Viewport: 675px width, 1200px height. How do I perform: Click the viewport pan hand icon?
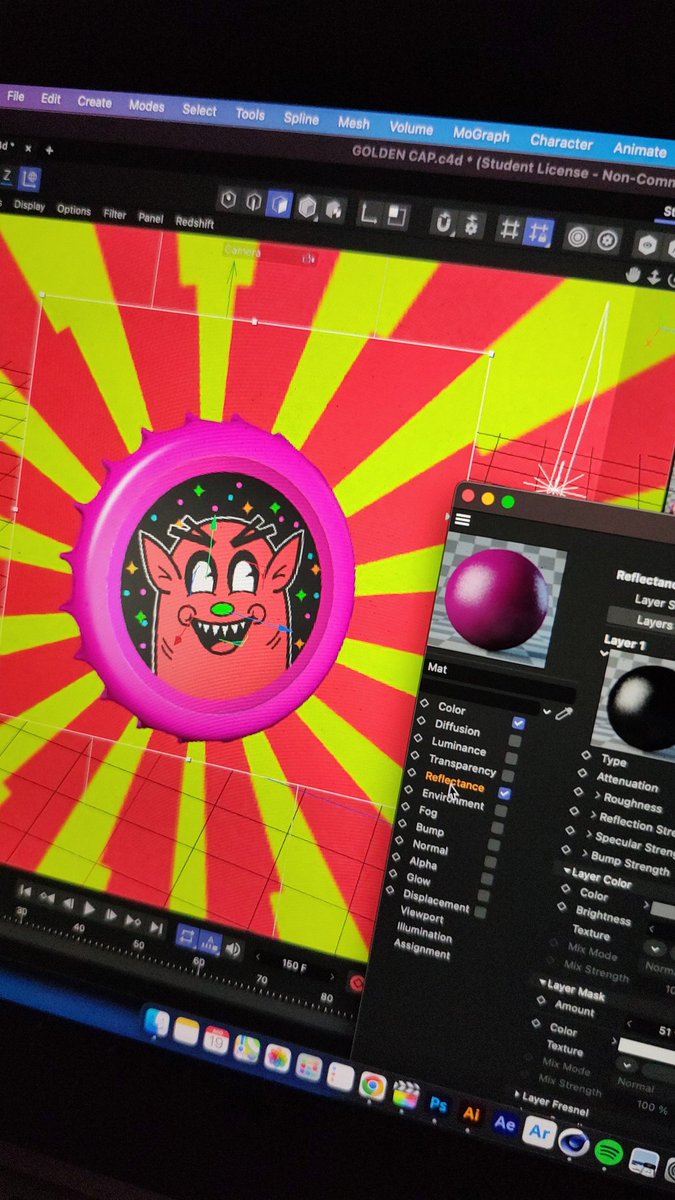coord(633,274)
